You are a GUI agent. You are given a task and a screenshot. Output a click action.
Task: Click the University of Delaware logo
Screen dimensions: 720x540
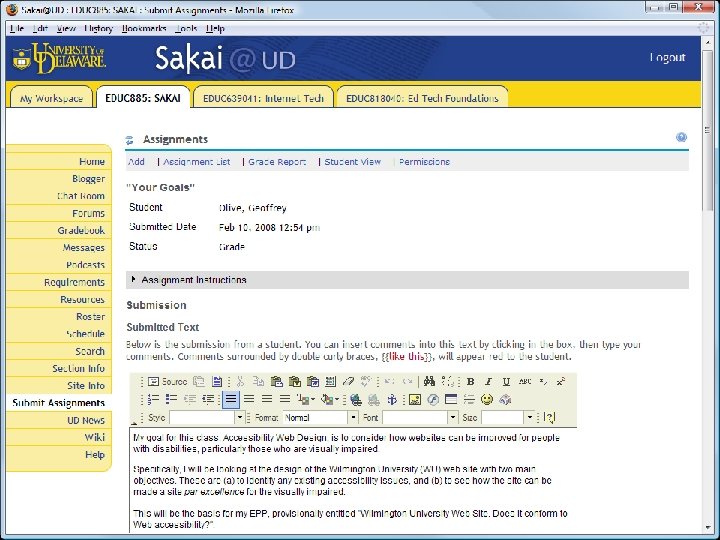click(x=59, y=58)
